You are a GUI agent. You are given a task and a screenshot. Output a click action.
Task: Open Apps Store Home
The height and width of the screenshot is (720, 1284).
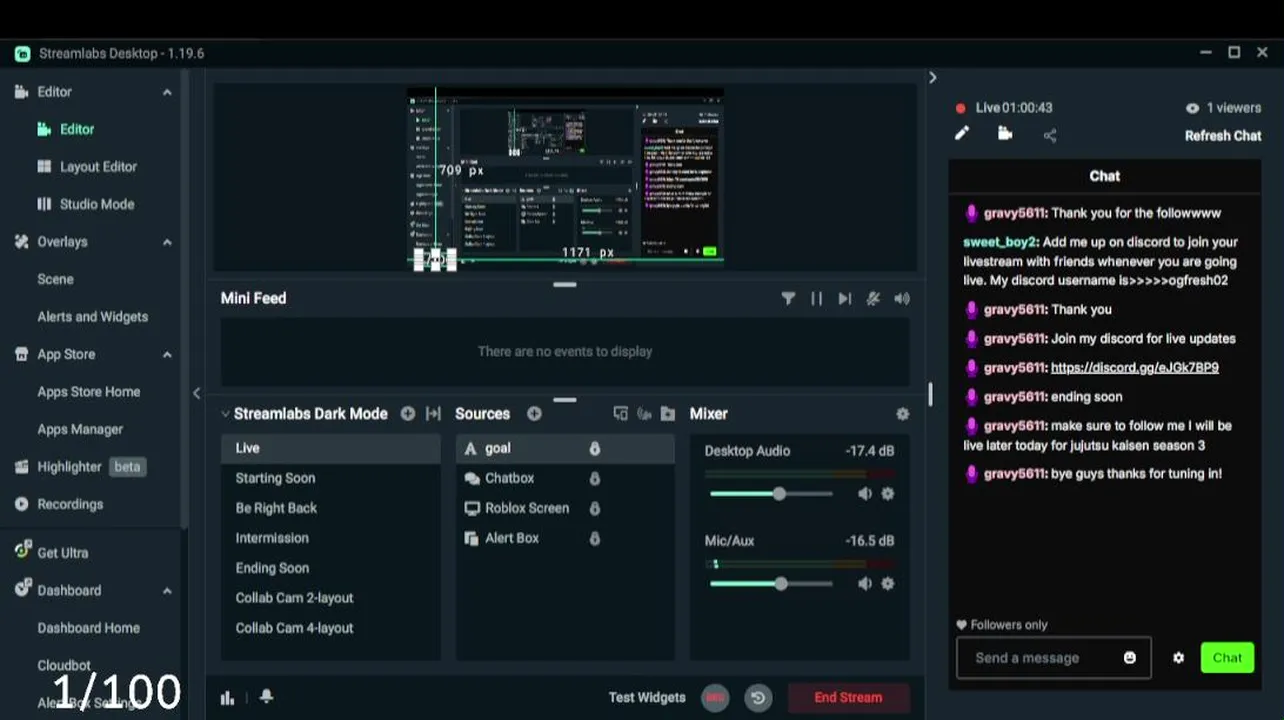(x=89, y=392)
